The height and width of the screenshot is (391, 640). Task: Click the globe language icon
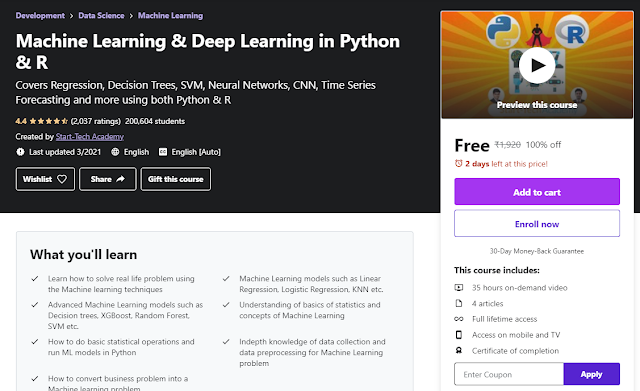[x=116, y=152]
